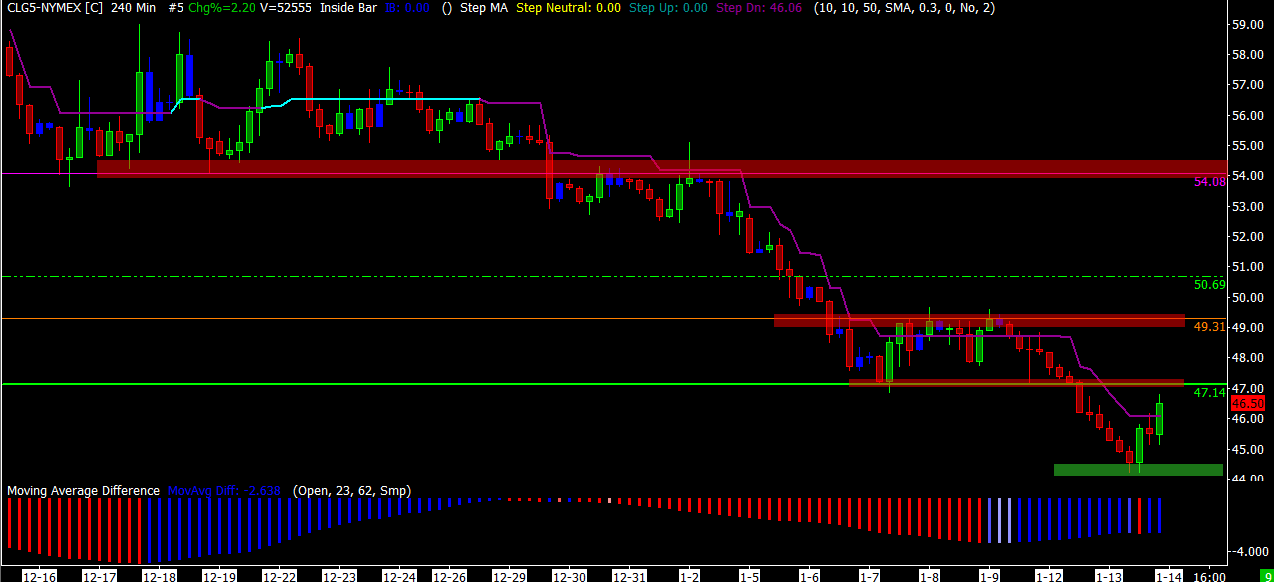Open Step MA parameters (10, 10, 50, SMA...)
This screenshot has width=1274, height=582.
click(x=905, y=8)
